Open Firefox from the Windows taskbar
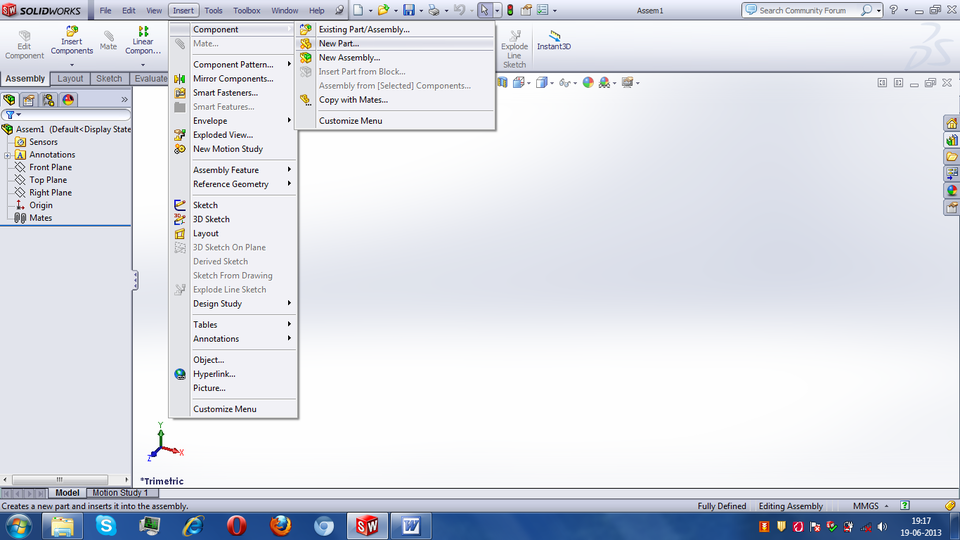The image size is (960, 540). click(280, 526)
